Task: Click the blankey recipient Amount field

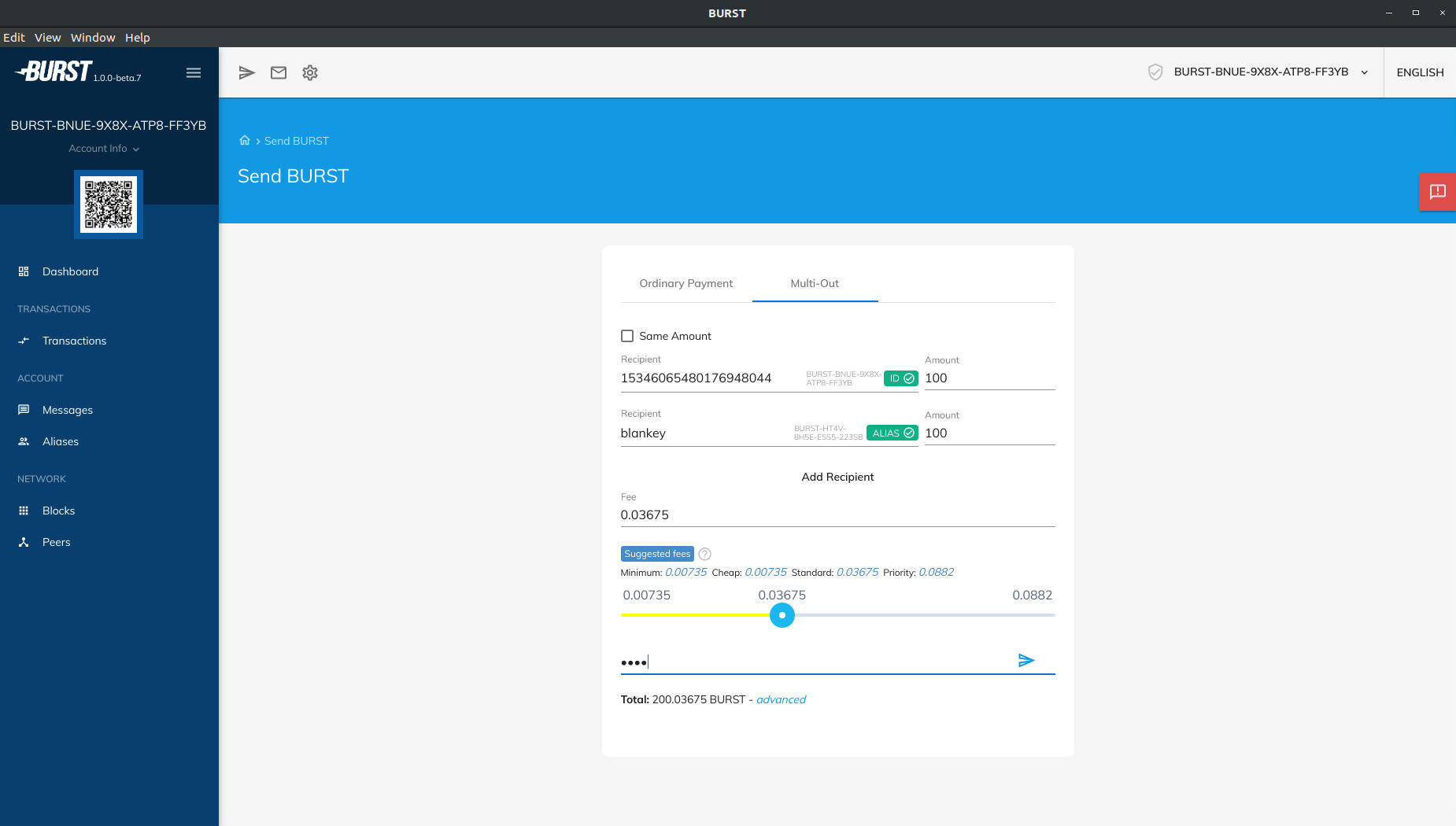Action: tap(989, 433)
